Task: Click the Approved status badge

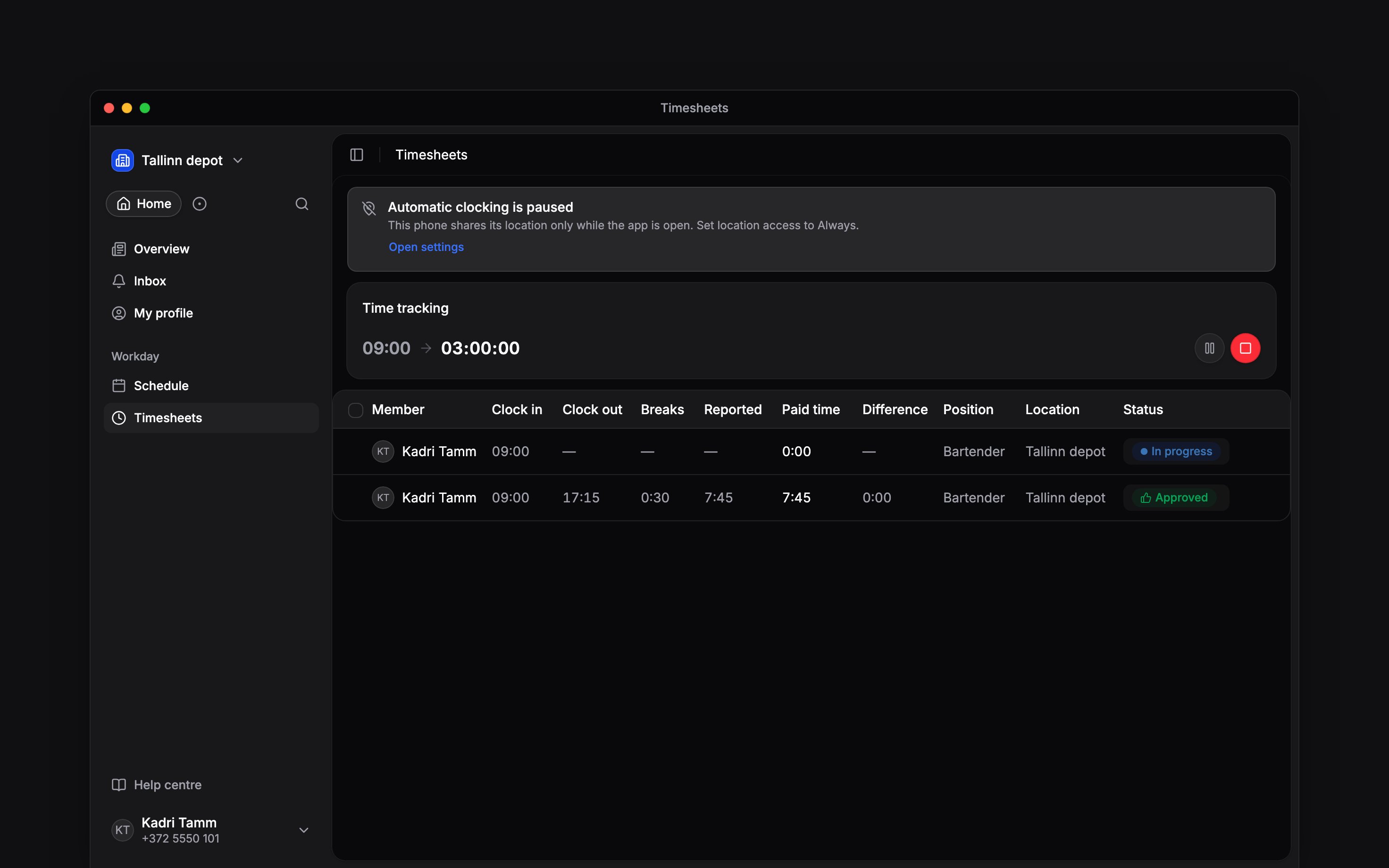Action: pyautogui.click(x=1174, y=498)
